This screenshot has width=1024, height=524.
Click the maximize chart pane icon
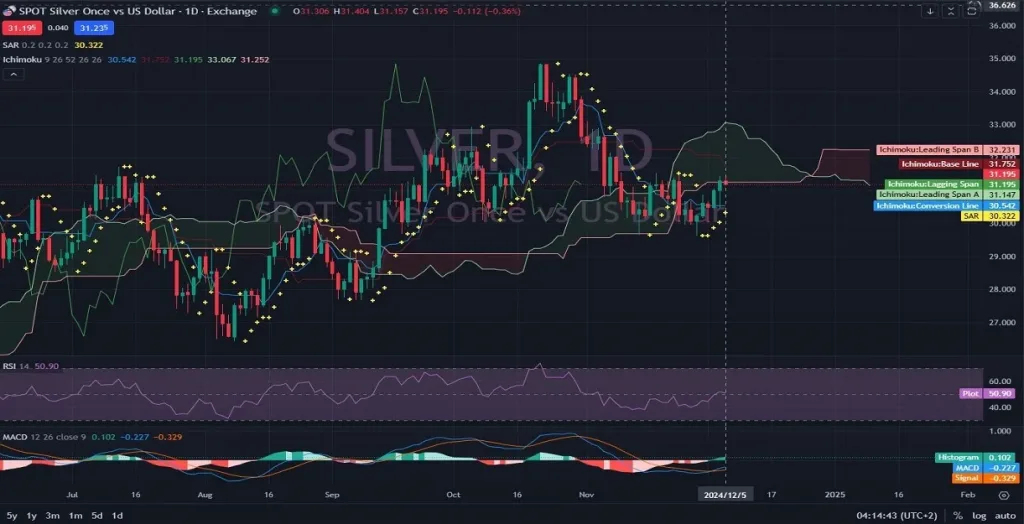[x=972, y=11]
